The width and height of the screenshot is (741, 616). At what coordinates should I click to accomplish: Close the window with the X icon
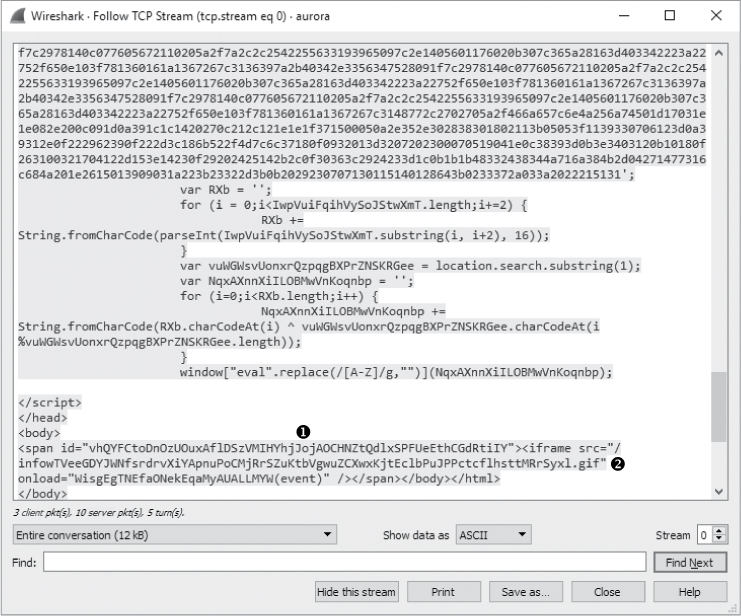[x=716, y=16]
